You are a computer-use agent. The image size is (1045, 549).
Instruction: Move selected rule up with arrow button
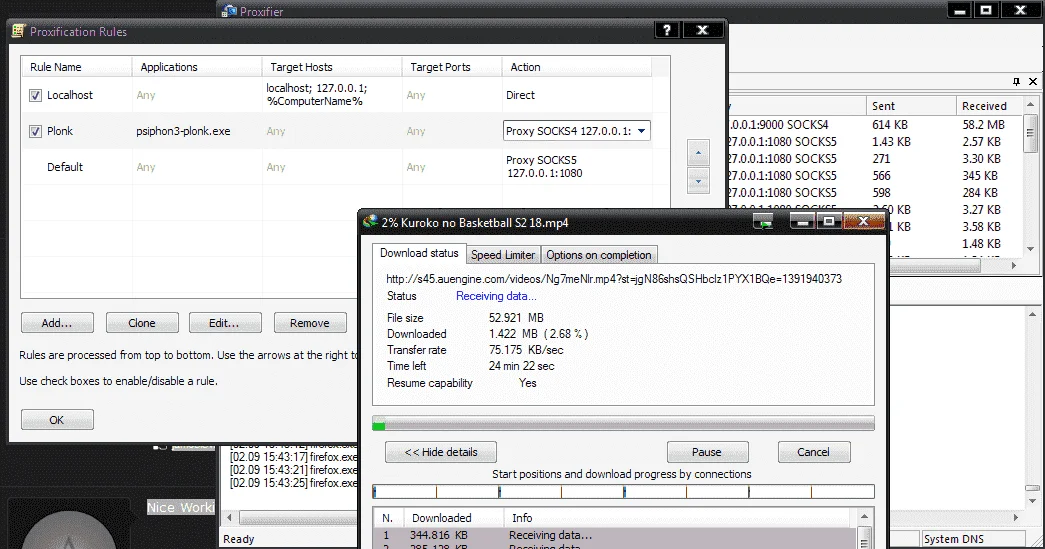pyautogui.click(x=698, y=153)
